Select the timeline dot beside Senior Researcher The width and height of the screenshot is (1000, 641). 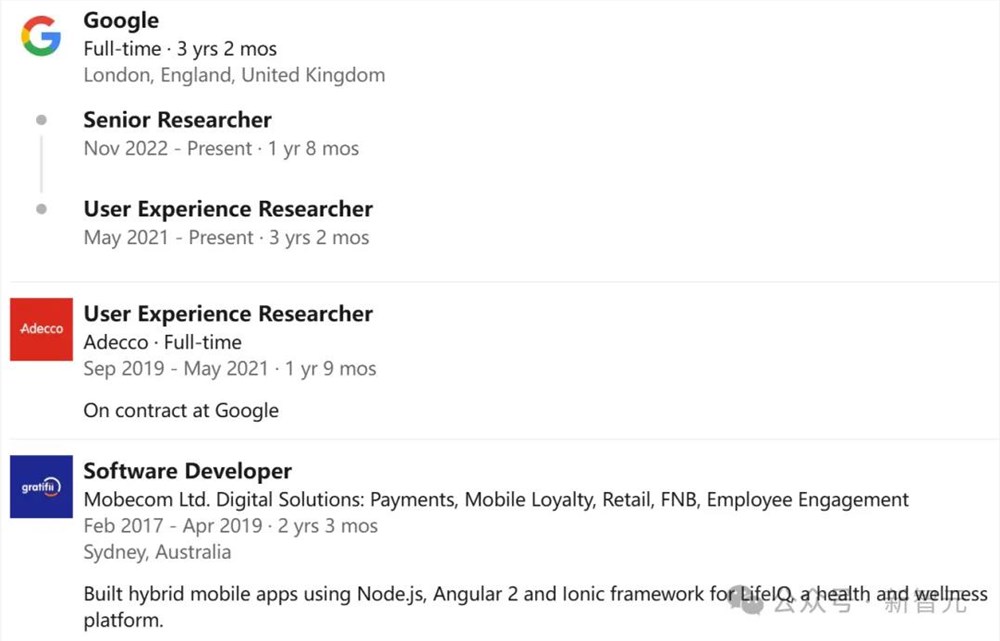tap(41, 120)
